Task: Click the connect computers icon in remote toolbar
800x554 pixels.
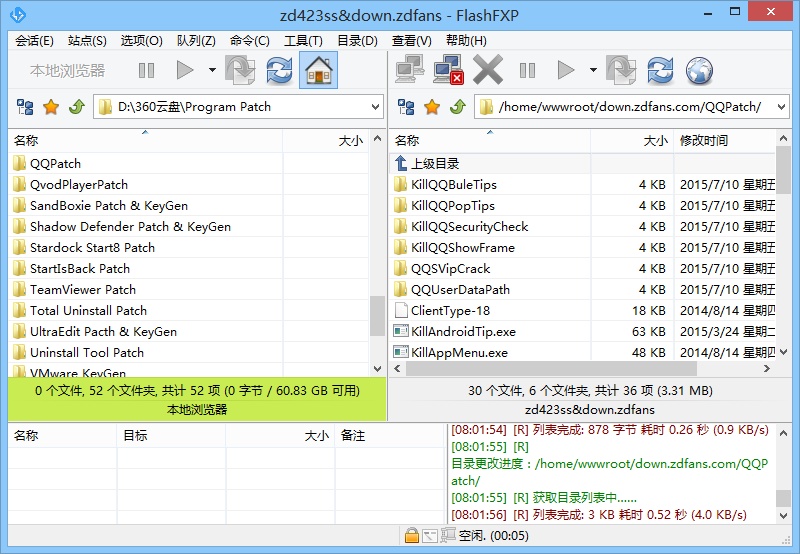Action: coord(410,69)
